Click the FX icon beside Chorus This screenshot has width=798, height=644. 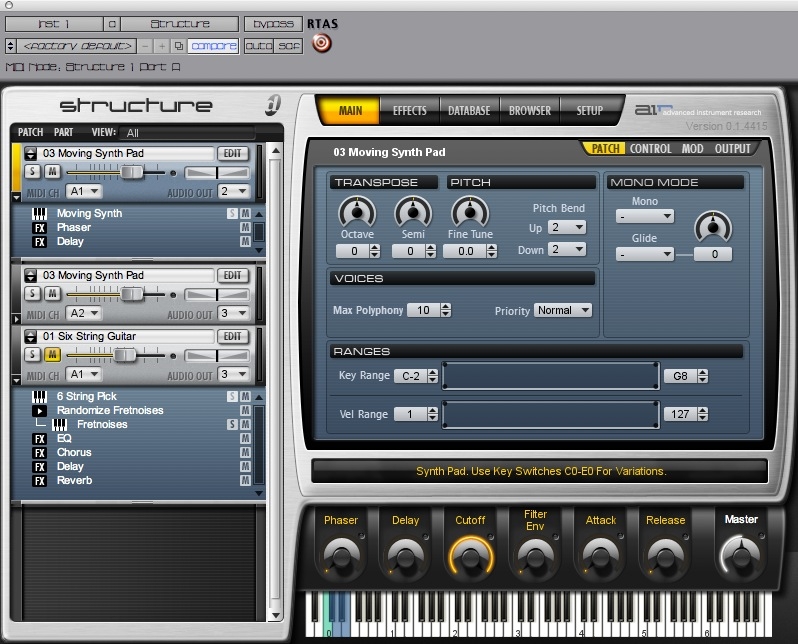tap(39, 453)
